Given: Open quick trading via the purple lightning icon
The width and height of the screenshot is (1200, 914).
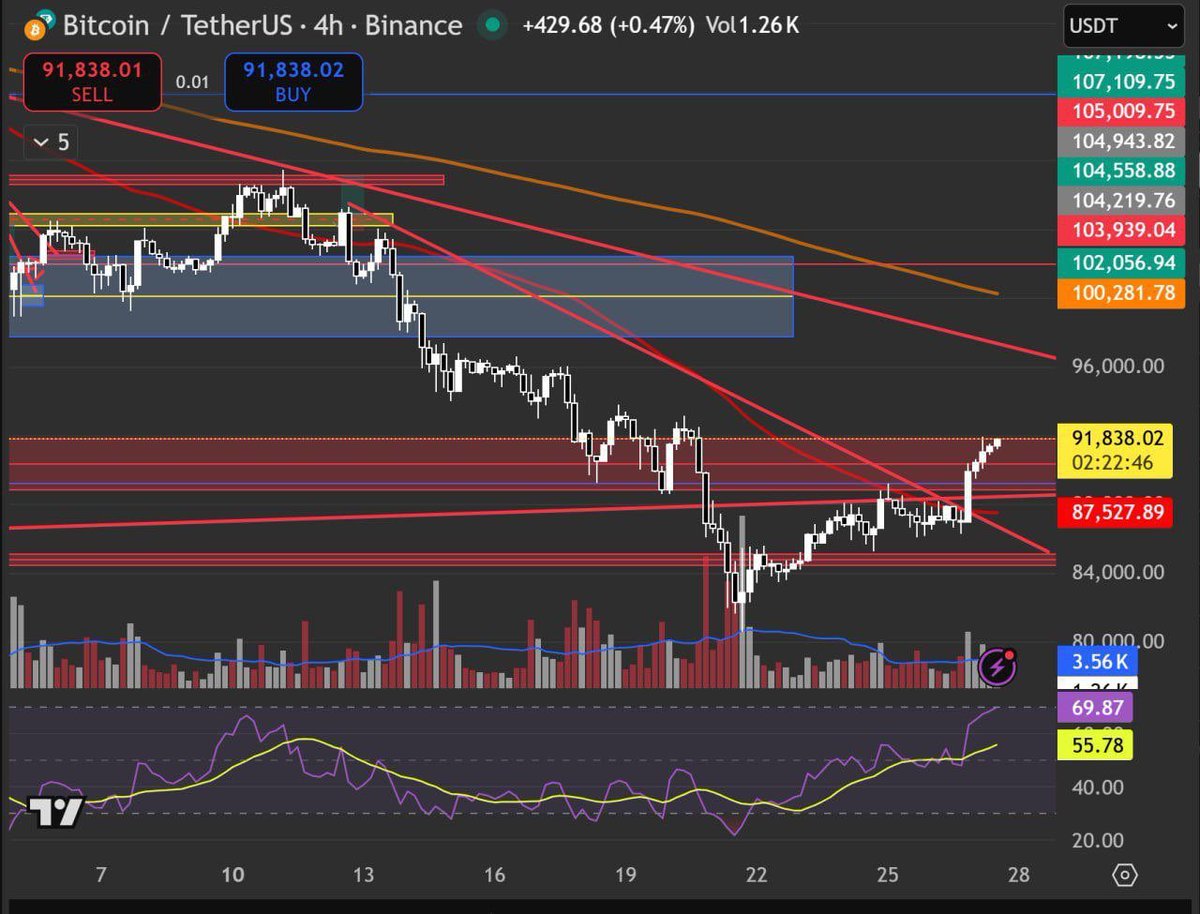Looking at the screenshot, I should tap(996, 666).
